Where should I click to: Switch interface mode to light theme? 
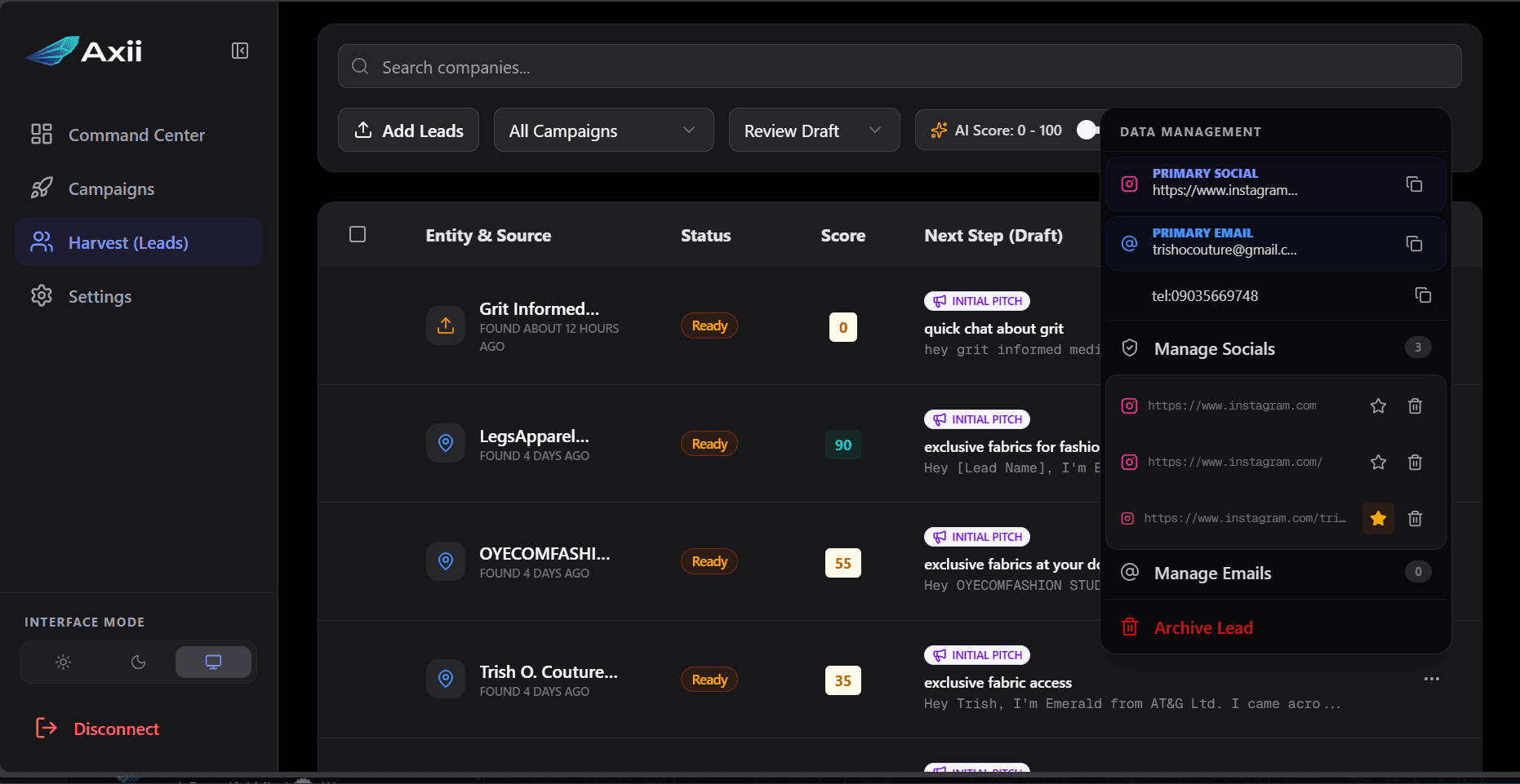[x=63, y=662]
